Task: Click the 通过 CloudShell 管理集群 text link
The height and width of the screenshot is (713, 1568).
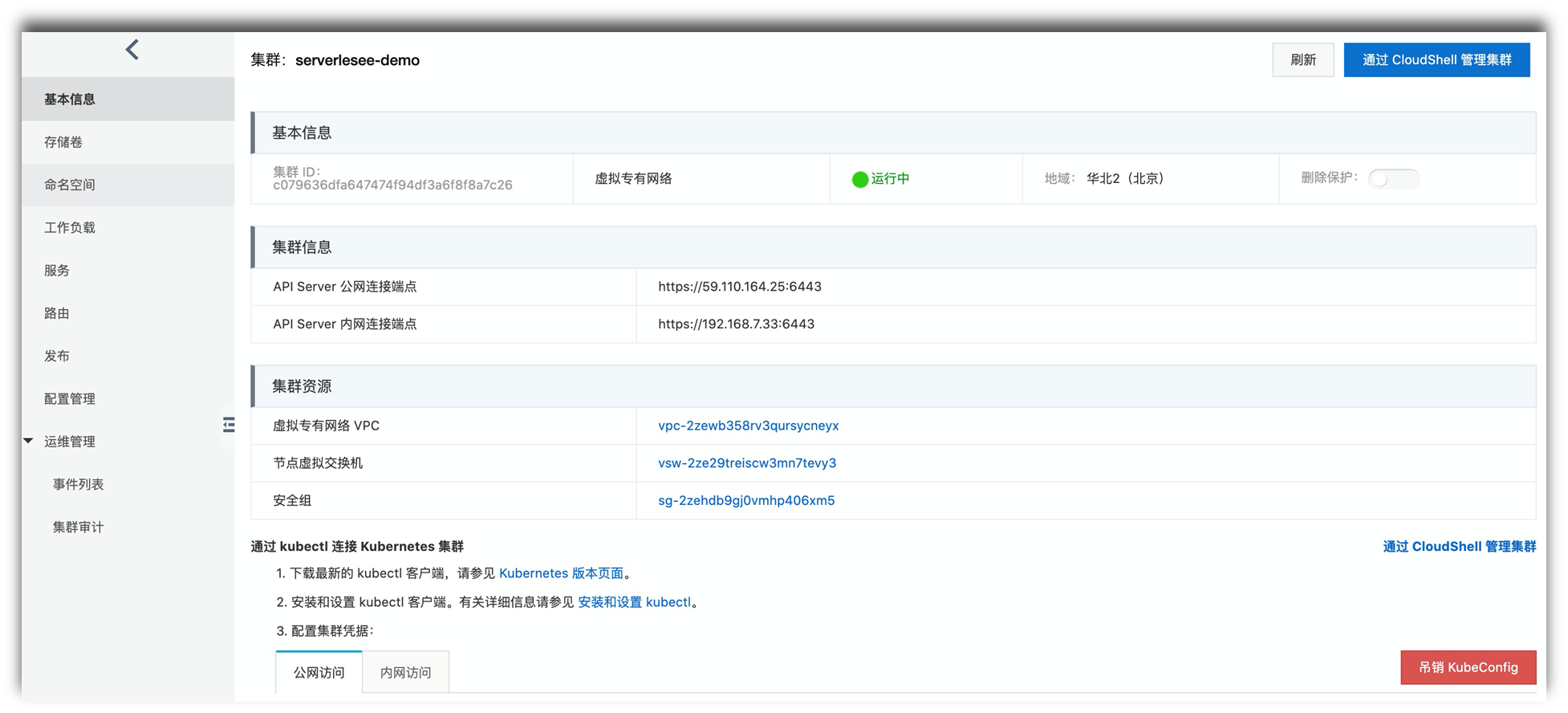Action: (1459, 547)
